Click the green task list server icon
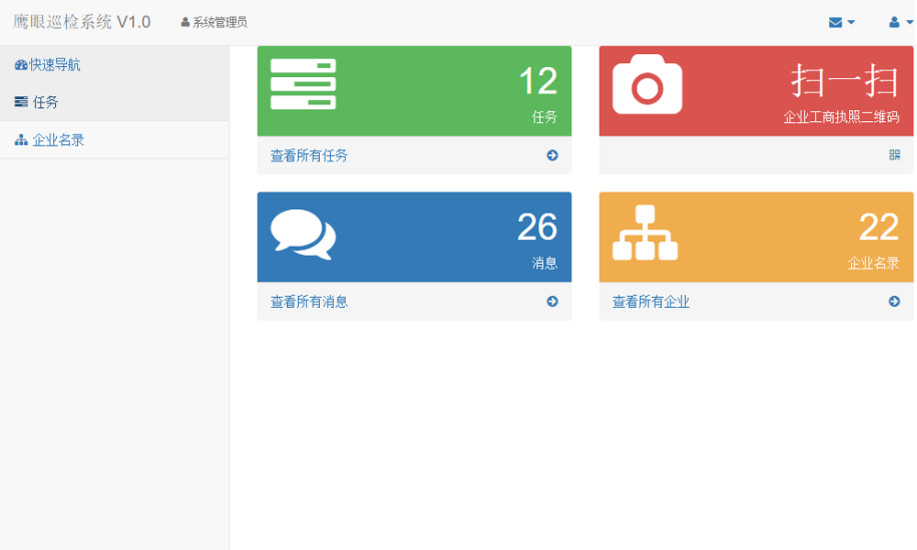The height and width of the screenshot is (550, 917). tap(303, 84)
